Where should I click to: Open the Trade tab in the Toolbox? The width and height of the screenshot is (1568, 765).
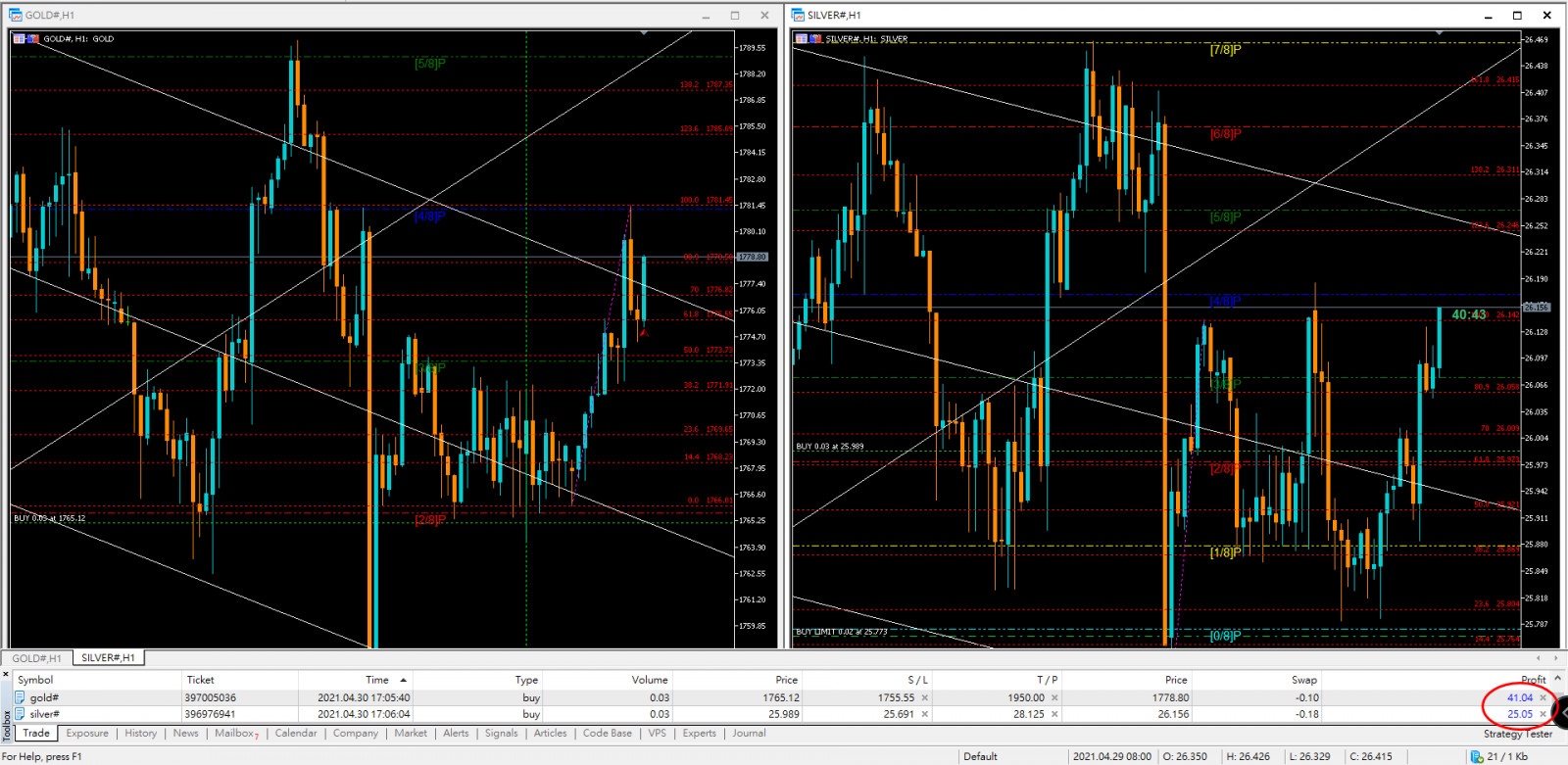[36, 733]
